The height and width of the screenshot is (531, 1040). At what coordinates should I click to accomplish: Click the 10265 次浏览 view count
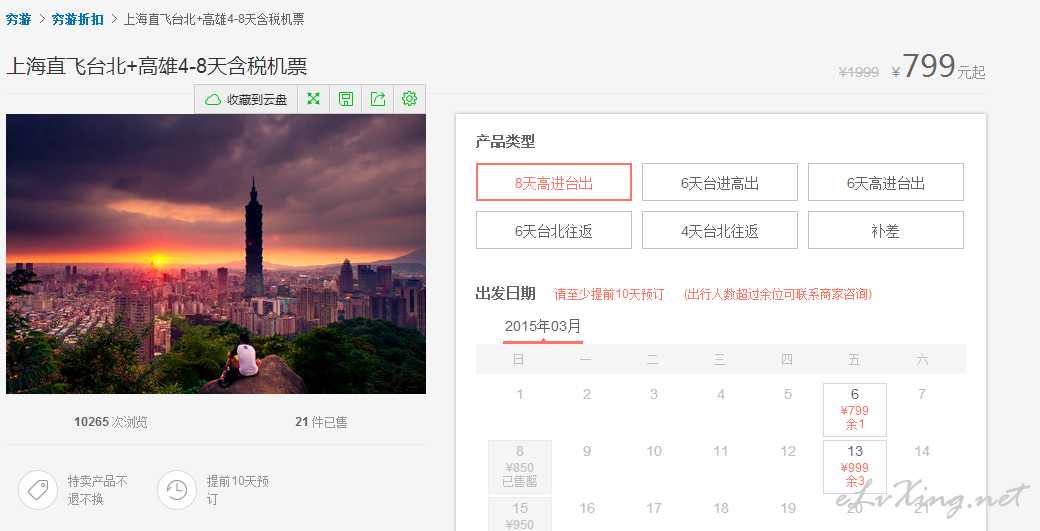click(111, 422)
